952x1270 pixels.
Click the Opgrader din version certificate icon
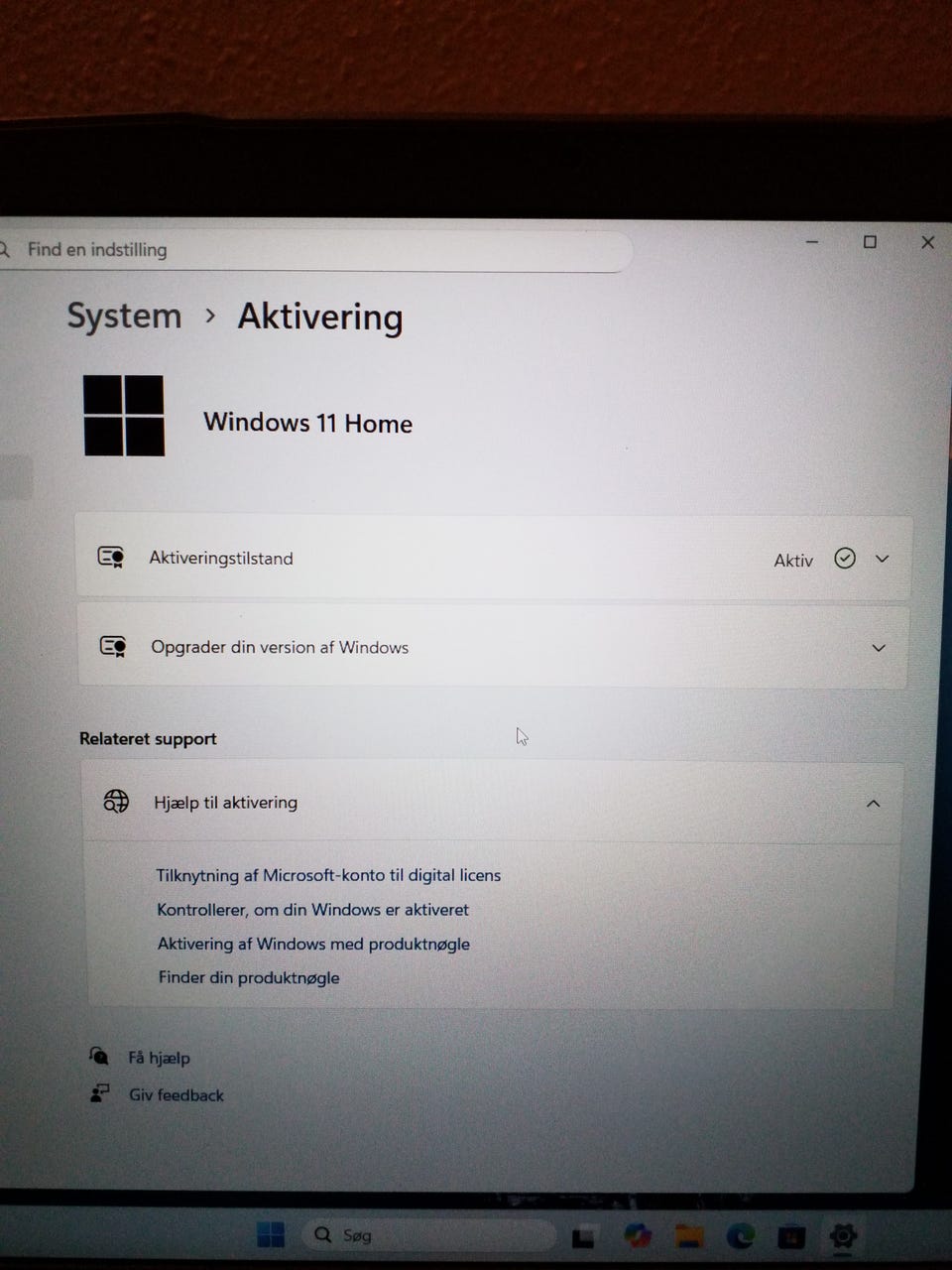click(x=113, y=647)
